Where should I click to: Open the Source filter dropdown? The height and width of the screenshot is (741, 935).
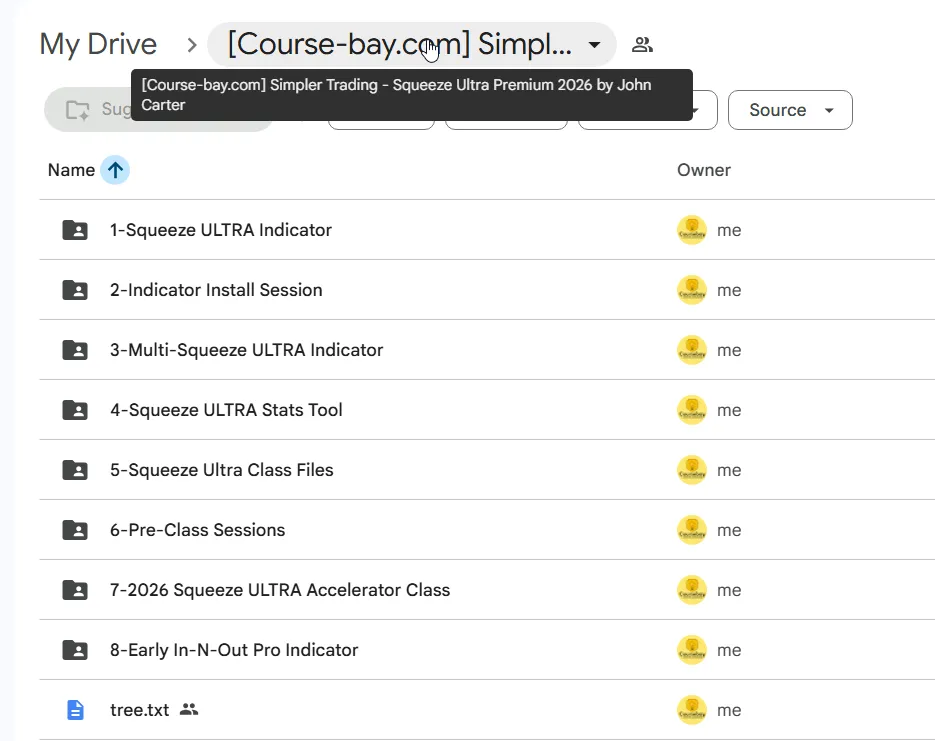pos(790,110)
